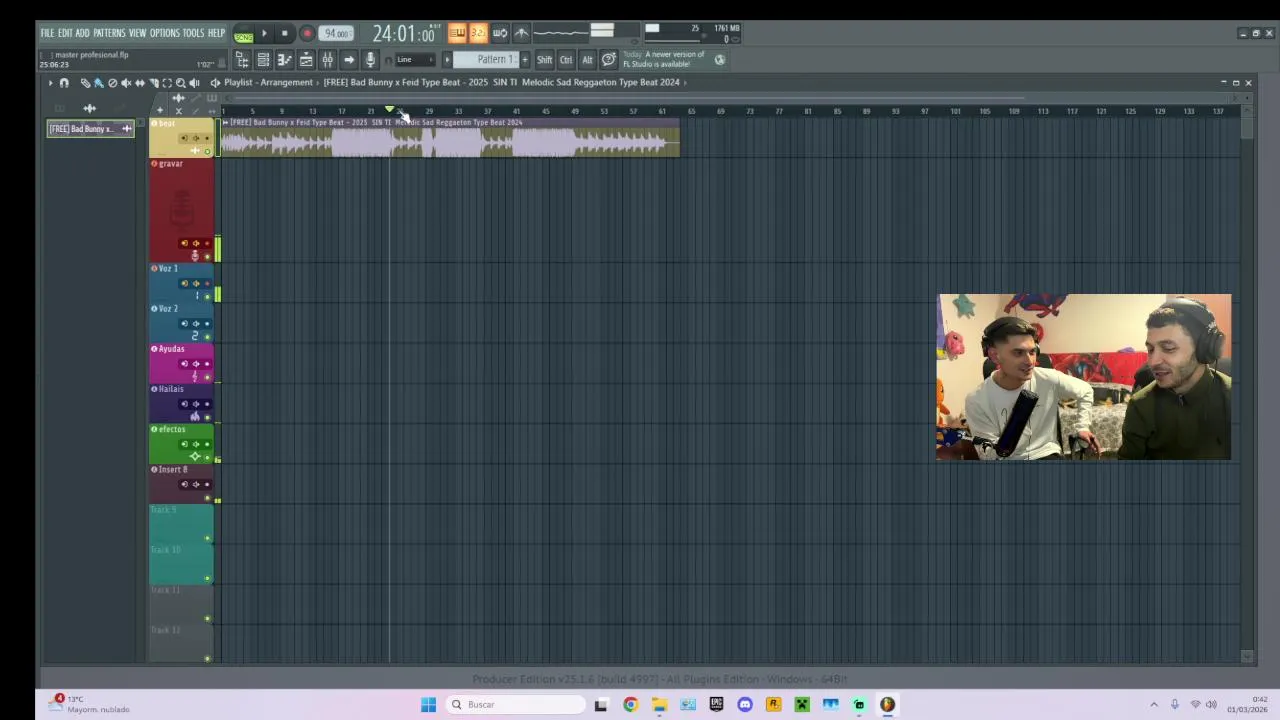Mute the Voz 1 track green dot
Screen dimensions: 1280x720
coord(207,297)
